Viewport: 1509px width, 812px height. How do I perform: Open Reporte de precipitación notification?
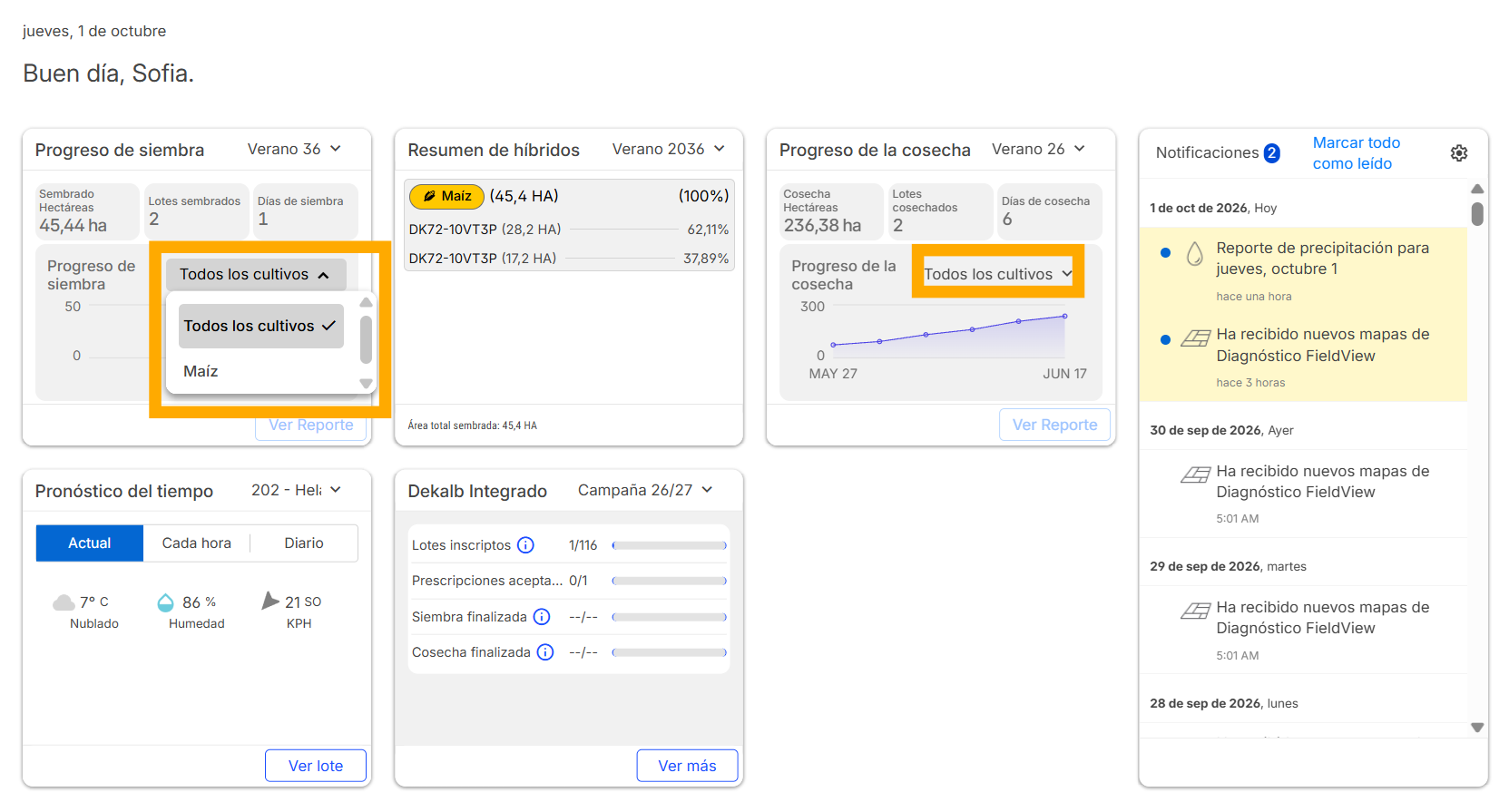tap(1303, 270)
